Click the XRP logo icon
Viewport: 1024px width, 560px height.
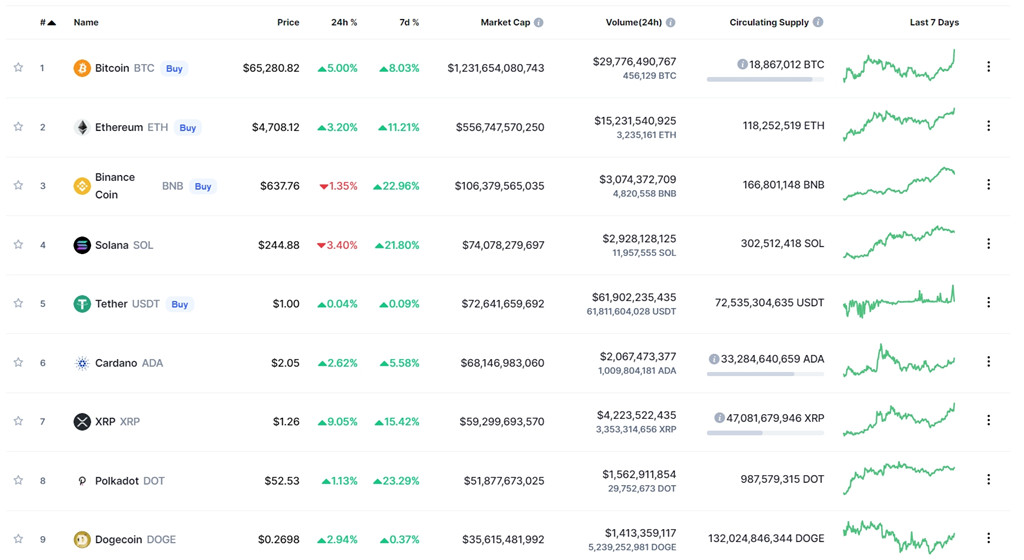pyautogui.click(x=82, y=422)
